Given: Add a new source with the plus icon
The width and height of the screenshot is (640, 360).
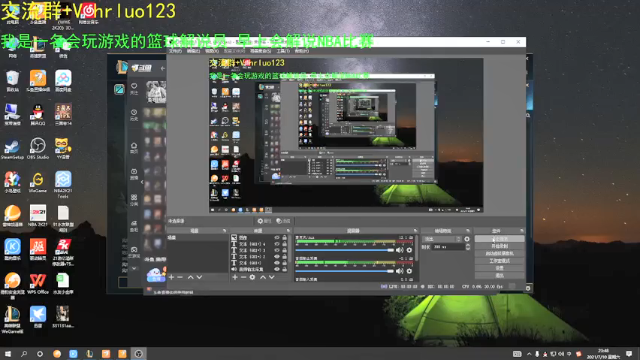Looking at the screenshot, I should pyautogui.click(x=235, y=277).
